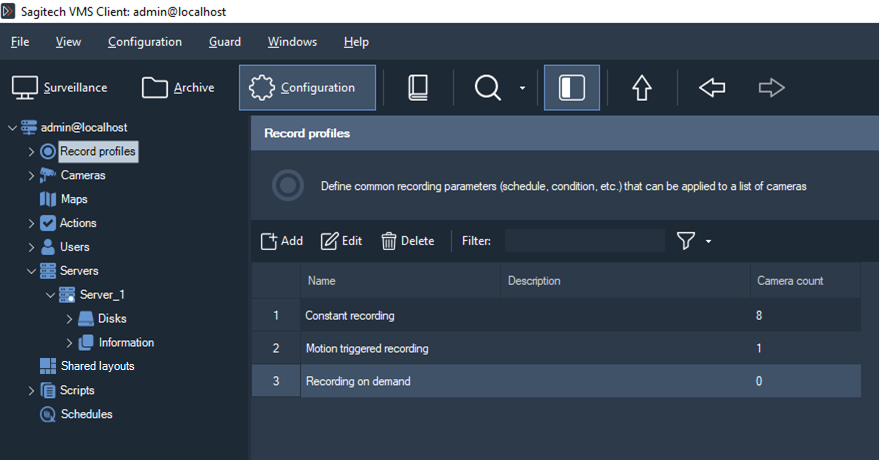The image size is (880, 461).
Task: Click the up arrow toolbar icon
Action: (x=642, y=88)
